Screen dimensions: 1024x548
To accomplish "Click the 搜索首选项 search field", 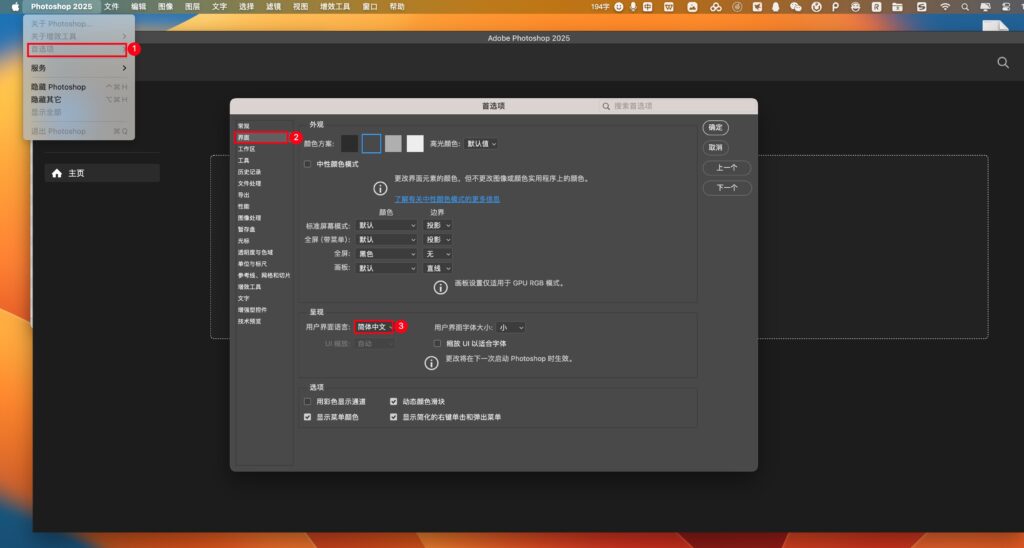I will [676, 106].
